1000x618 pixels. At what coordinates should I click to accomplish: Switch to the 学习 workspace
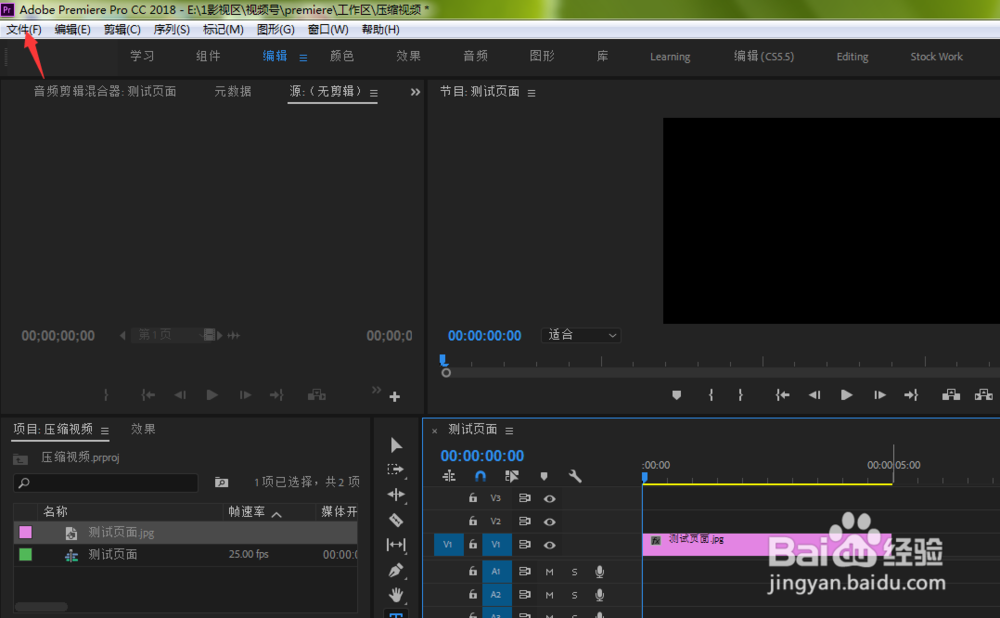pyautogui.click(x=142, y=56)
